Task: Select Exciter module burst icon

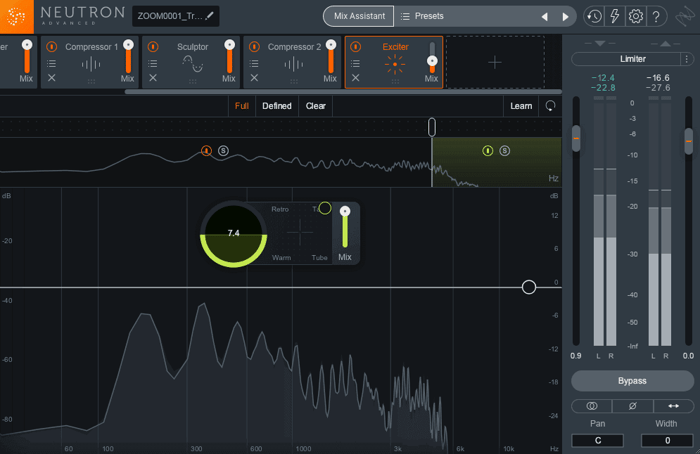Action: click(395, 64)
